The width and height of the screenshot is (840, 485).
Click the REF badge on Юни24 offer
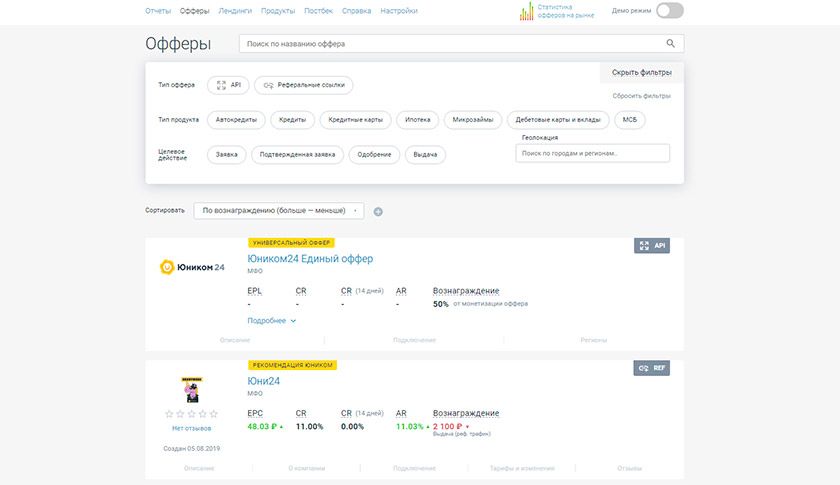click(x=651, y=368)
